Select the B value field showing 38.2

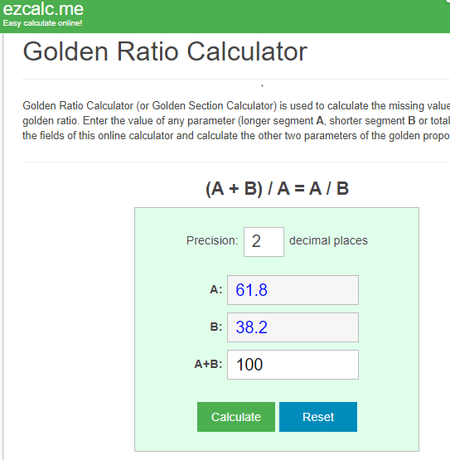[293, 327]
